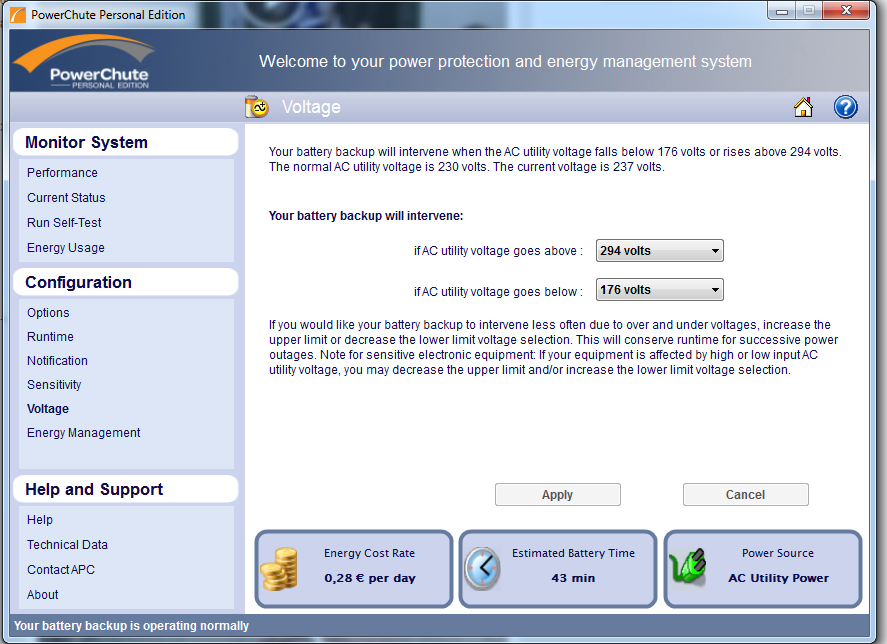Click the 294 volts dropdown arrow
This screenshot has height=644, width=887.
pyautogui.click(x=715, y=251)
